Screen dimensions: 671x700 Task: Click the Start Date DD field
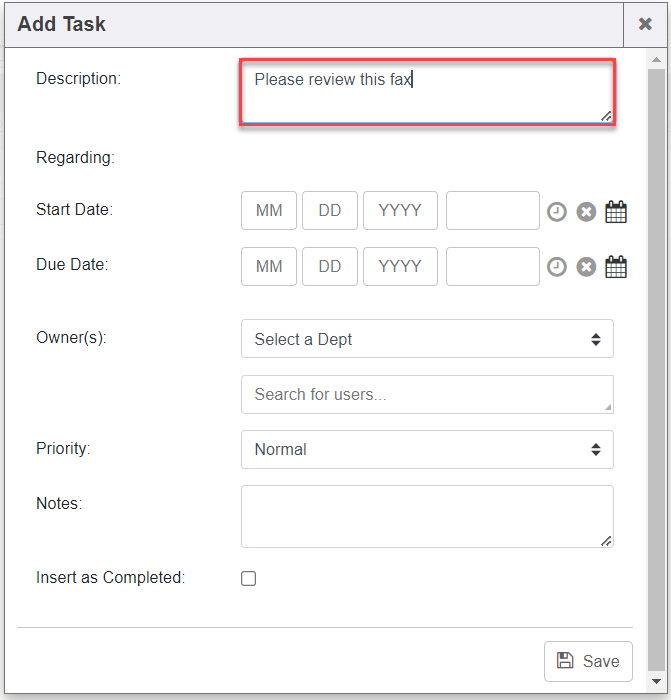pos(330,211)
